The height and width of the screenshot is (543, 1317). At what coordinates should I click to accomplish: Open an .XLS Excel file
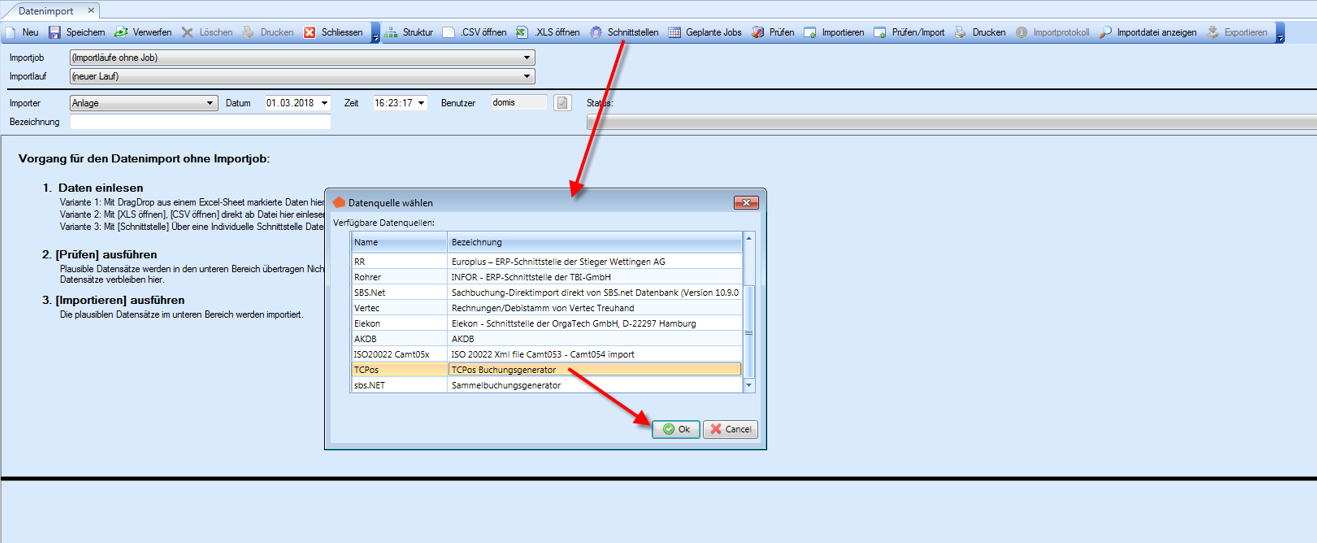(x=547, y=32)
